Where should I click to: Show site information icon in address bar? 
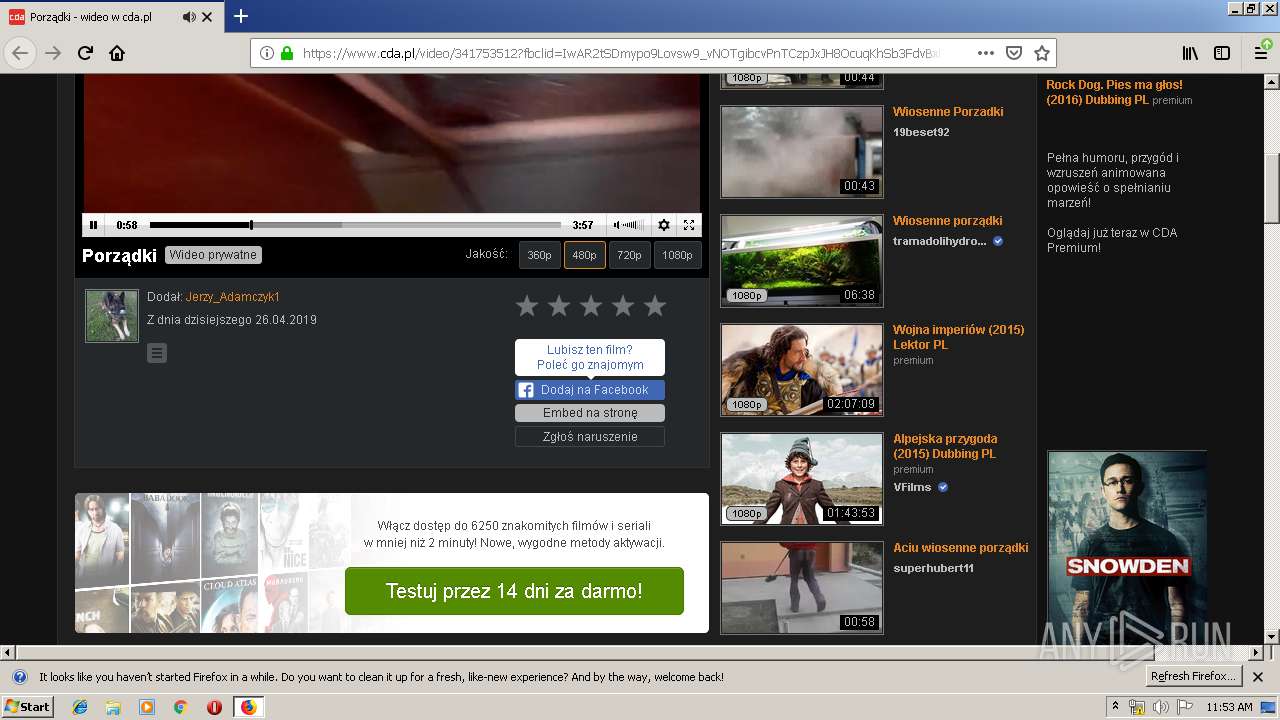coord(267,53)
